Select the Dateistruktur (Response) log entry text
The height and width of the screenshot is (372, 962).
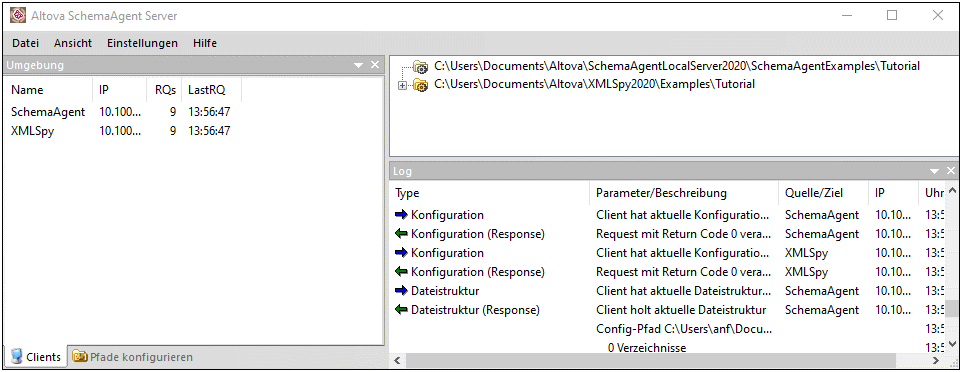coord(475,310)
